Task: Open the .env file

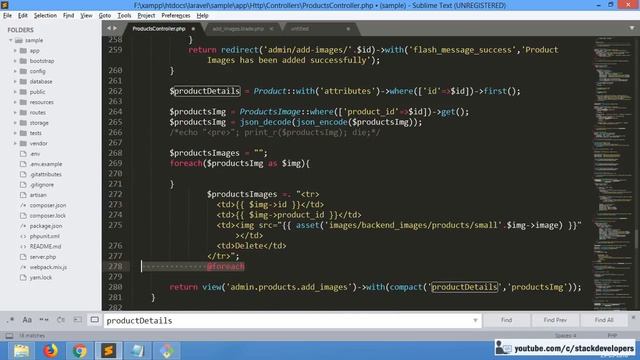Action: click(35, 154)
